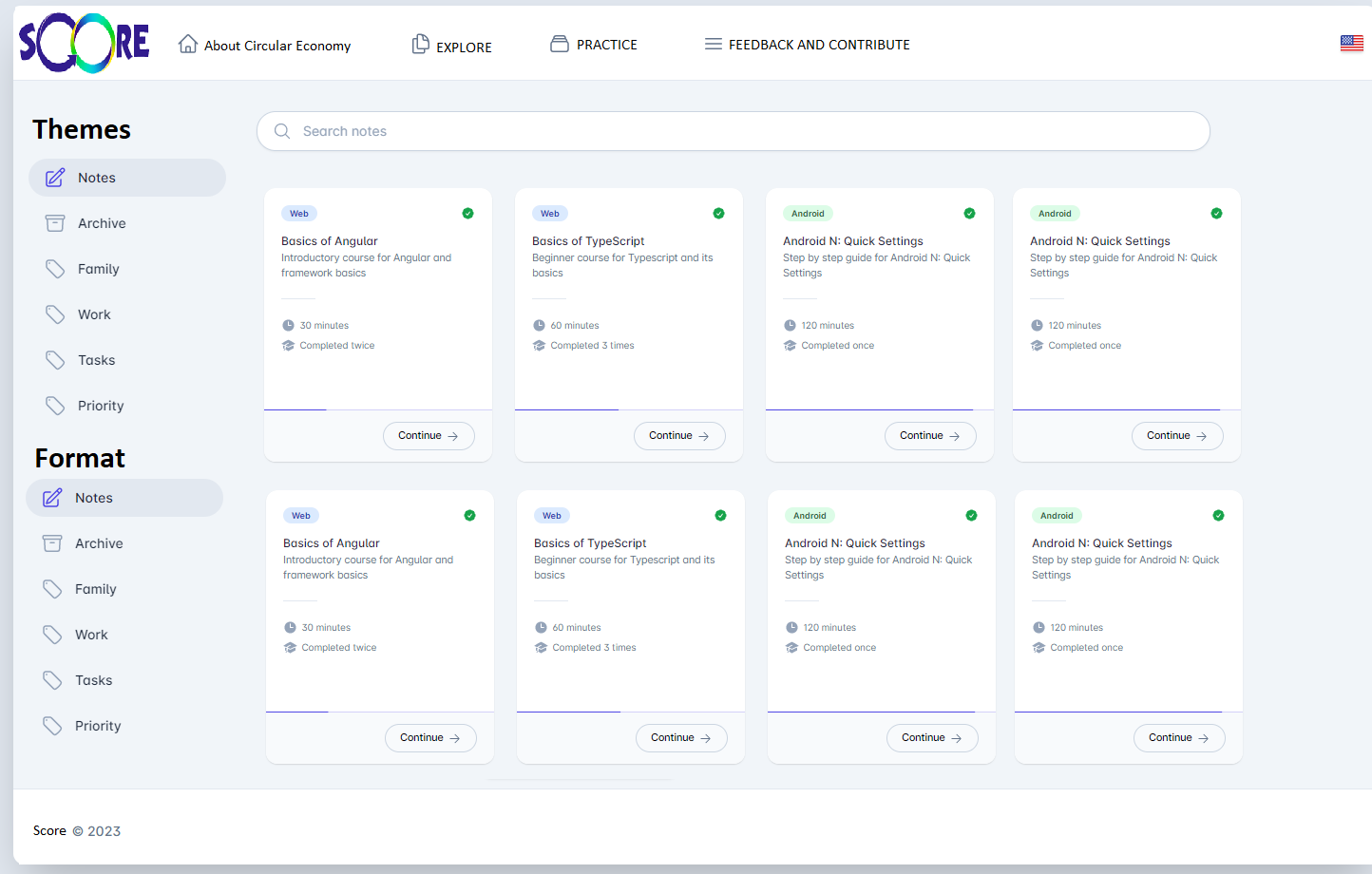Click the Archive box icon under Themes
This screenshot has width=1372, height=874.
click(55, 223)
